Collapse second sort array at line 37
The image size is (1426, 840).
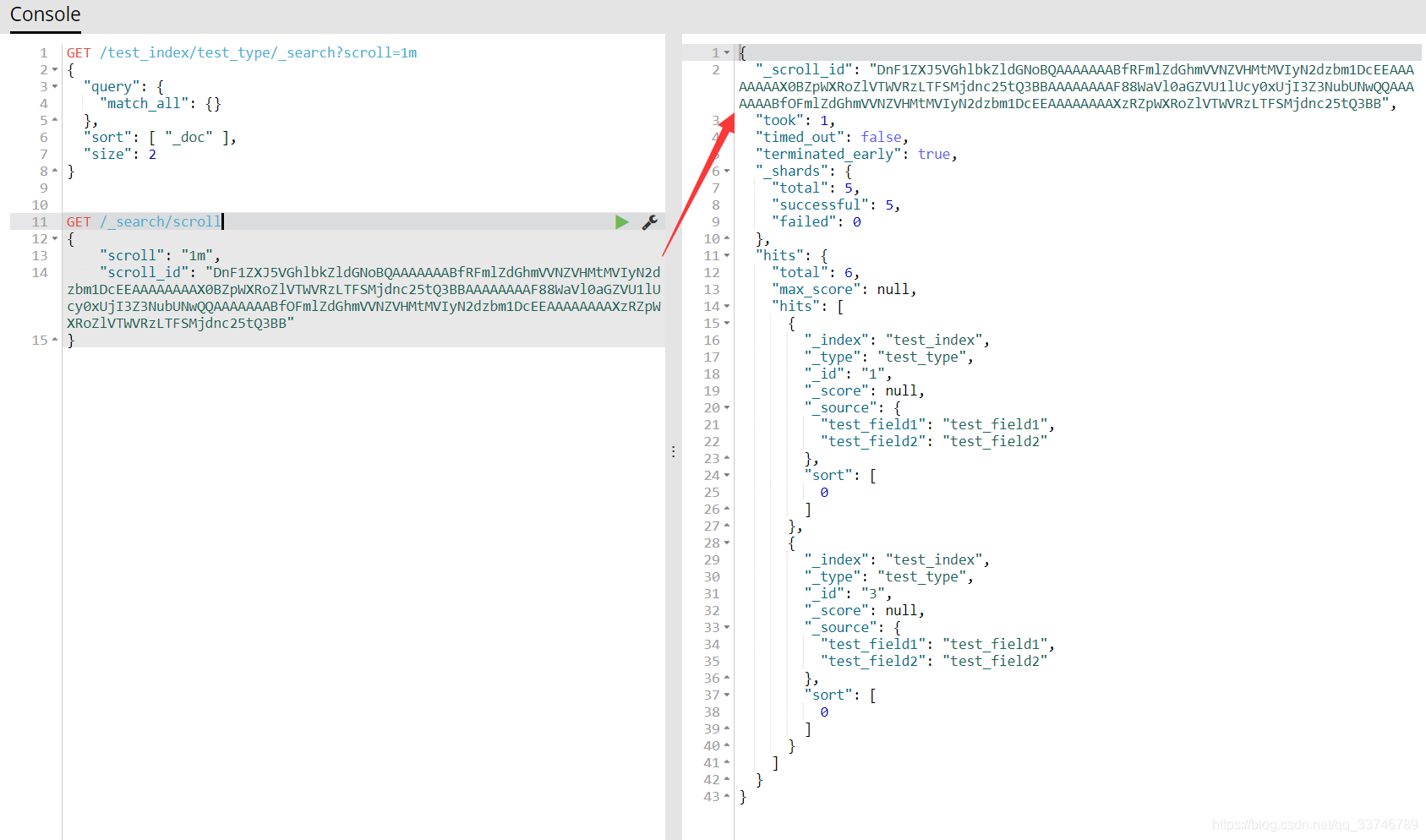[727, 695]
